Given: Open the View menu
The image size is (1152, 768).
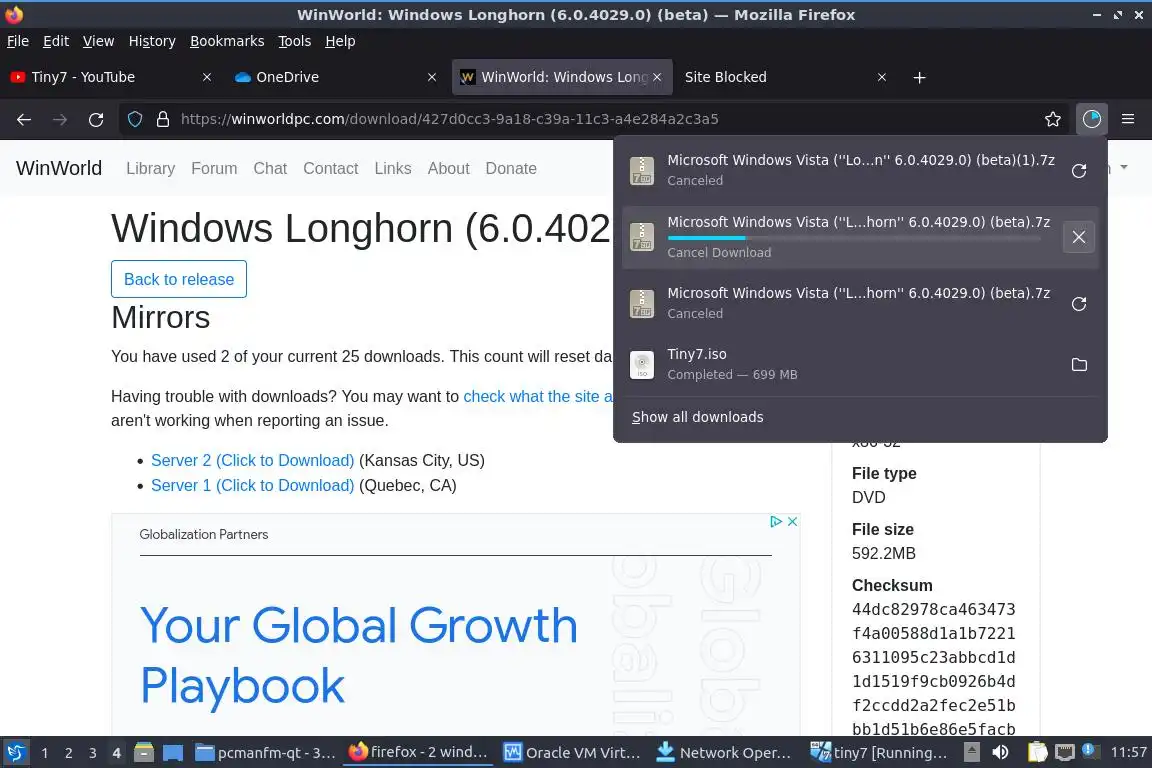Looking at the screenshot, I should click(98, 41).
